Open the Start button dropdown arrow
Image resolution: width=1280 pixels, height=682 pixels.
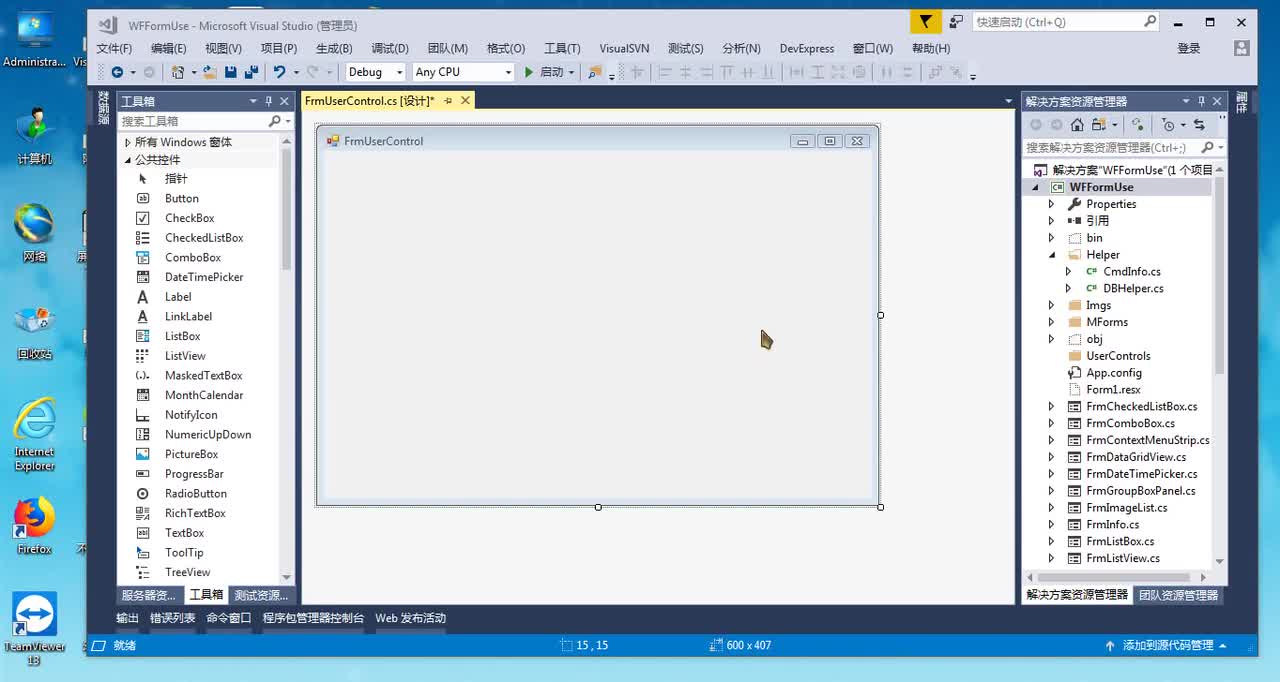tap(571, 72)
